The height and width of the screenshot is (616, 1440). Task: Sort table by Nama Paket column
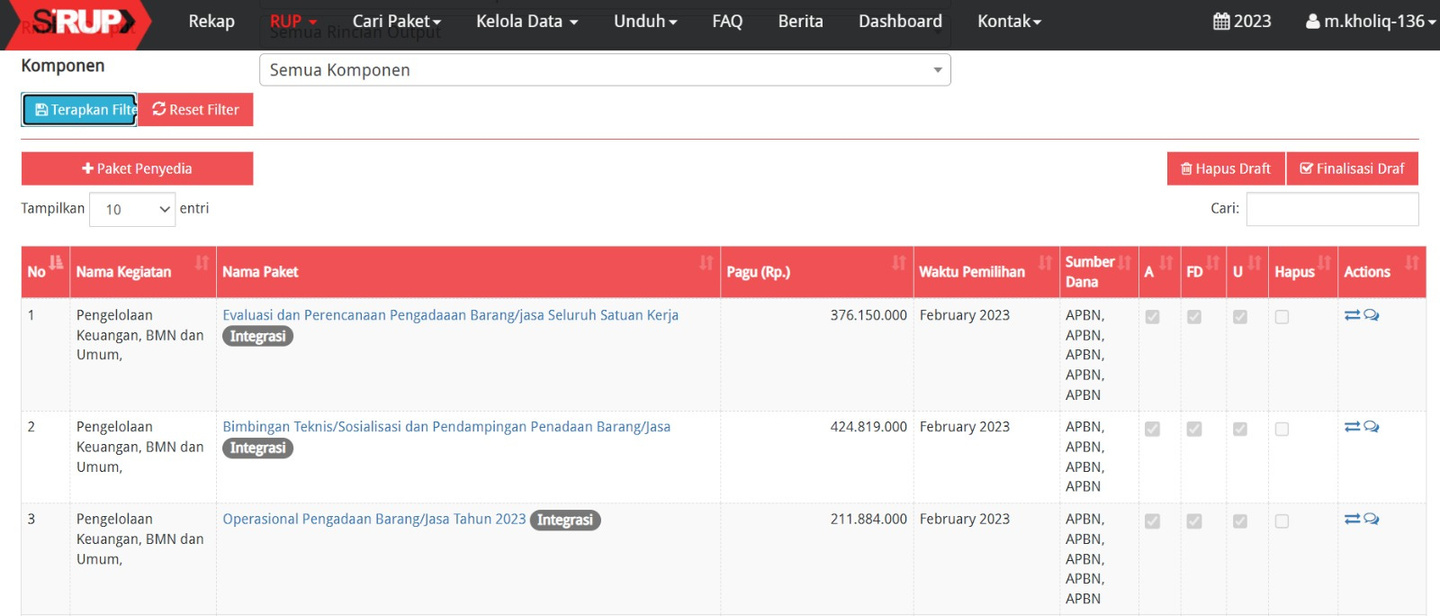(x=466, y=272)
